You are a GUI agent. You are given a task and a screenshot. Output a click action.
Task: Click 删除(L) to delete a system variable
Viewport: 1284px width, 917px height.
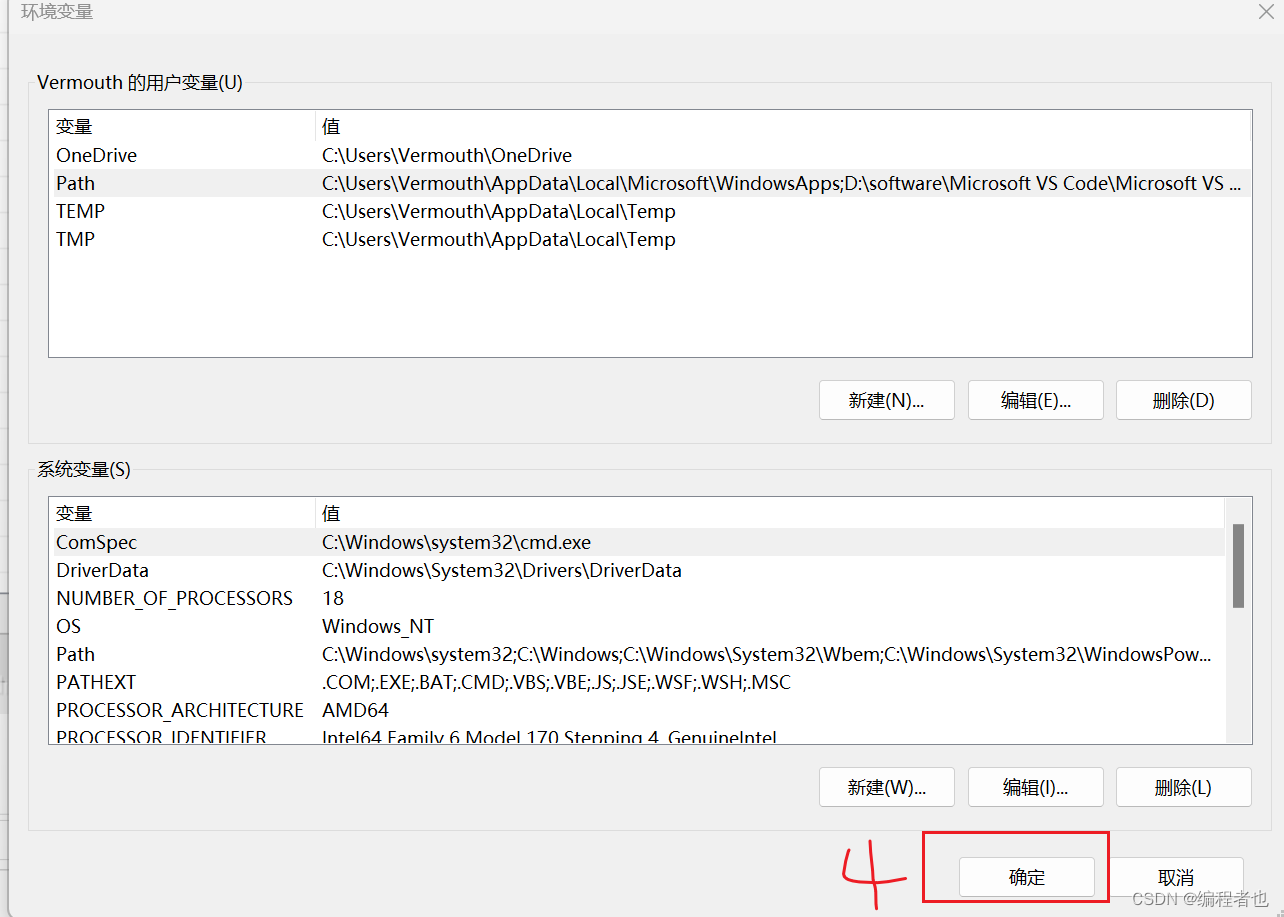pyautogui.click(x=1183, y=787)
